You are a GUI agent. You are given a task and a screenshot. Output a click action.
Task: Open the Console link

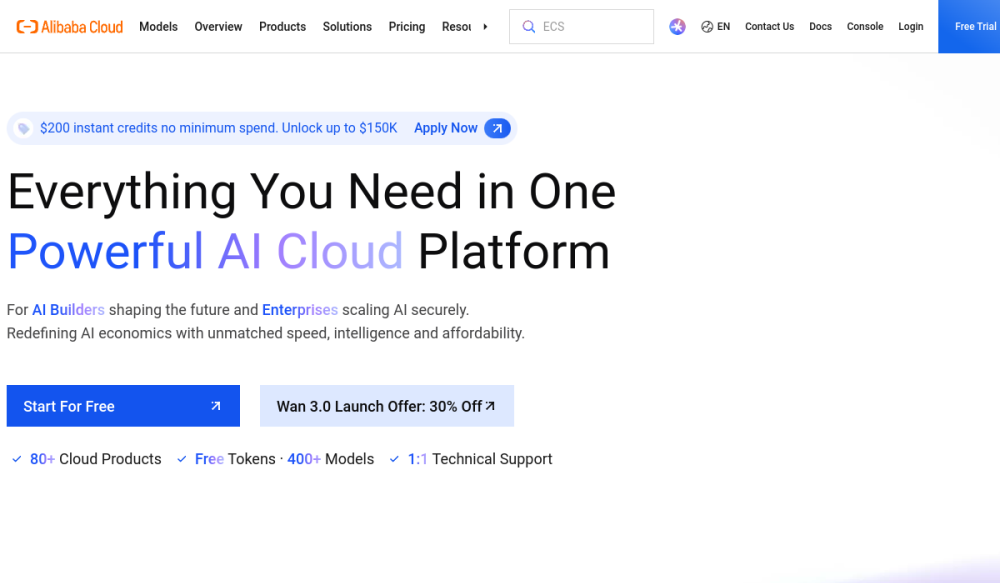coord(865,27)
